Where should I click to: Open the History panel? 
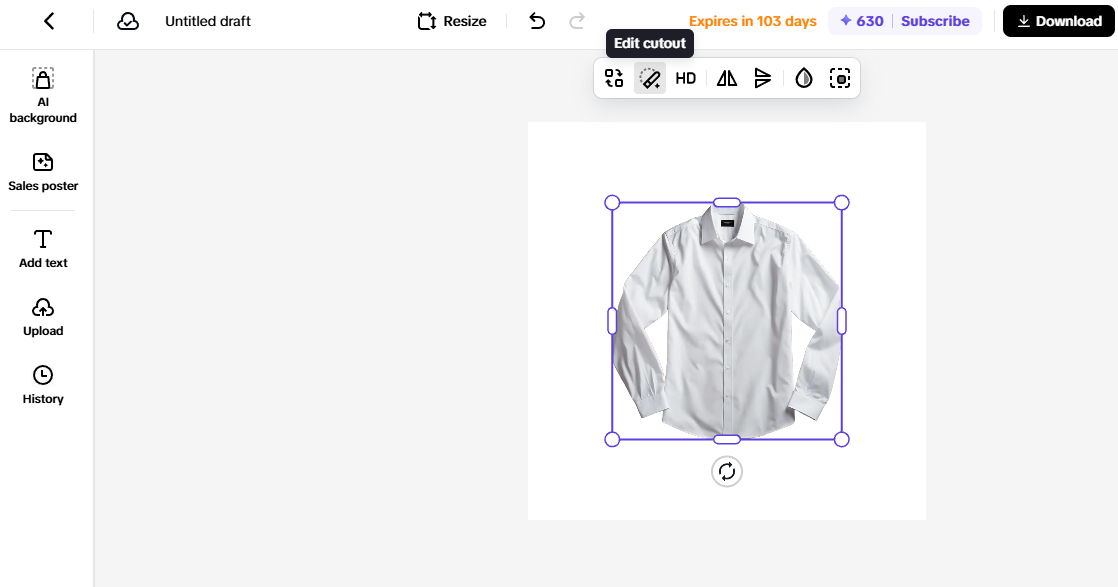pos(43,385)
